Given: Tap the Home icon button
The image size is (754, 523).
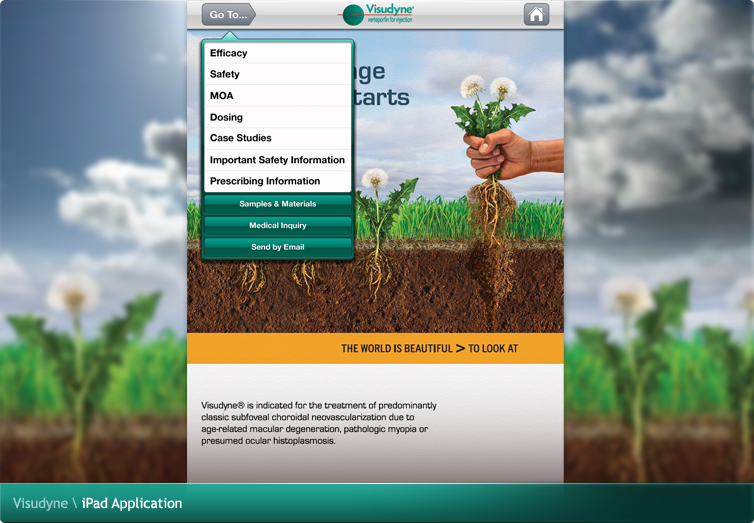Looking at the screenshot, I should pyautogui.click(x=536, y=14).
